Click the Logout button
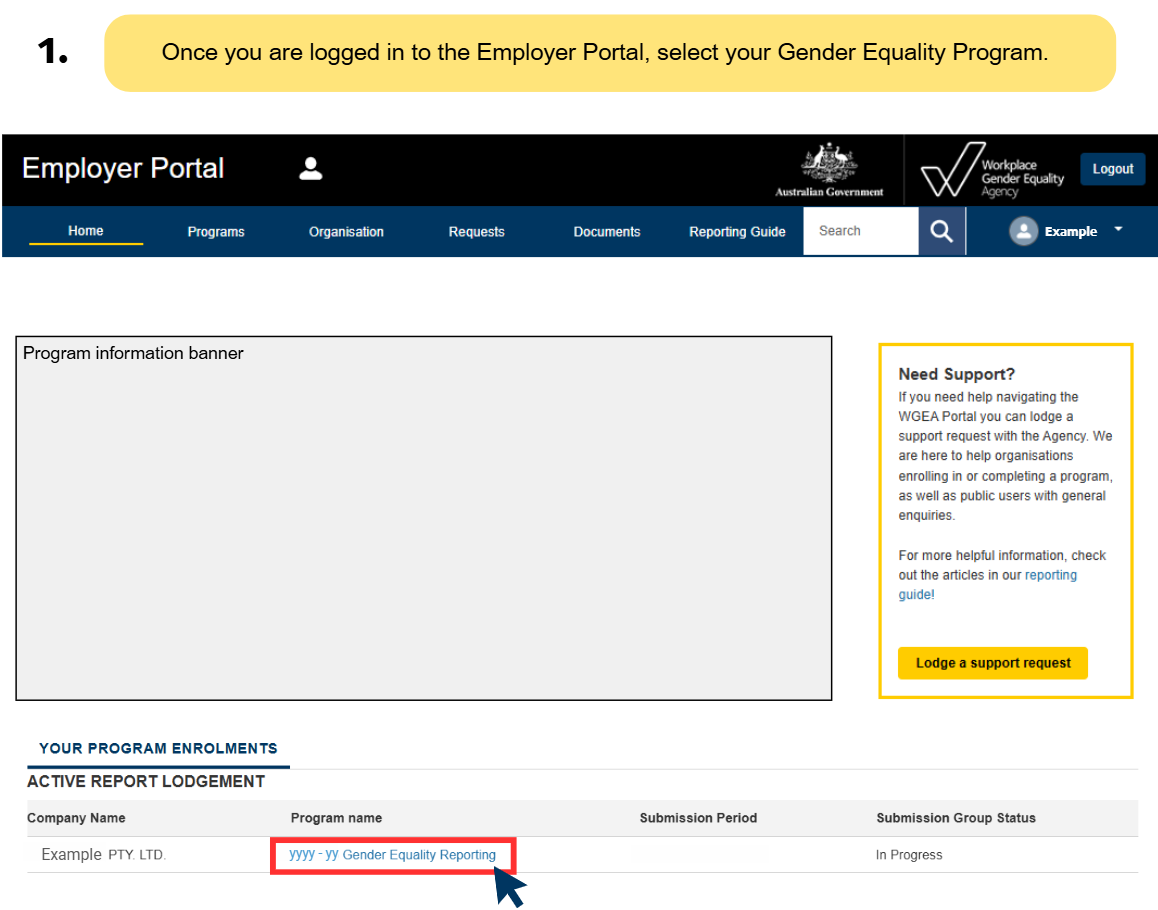Viewport: 1158px width, 910px height. [x=1112, y=169]
